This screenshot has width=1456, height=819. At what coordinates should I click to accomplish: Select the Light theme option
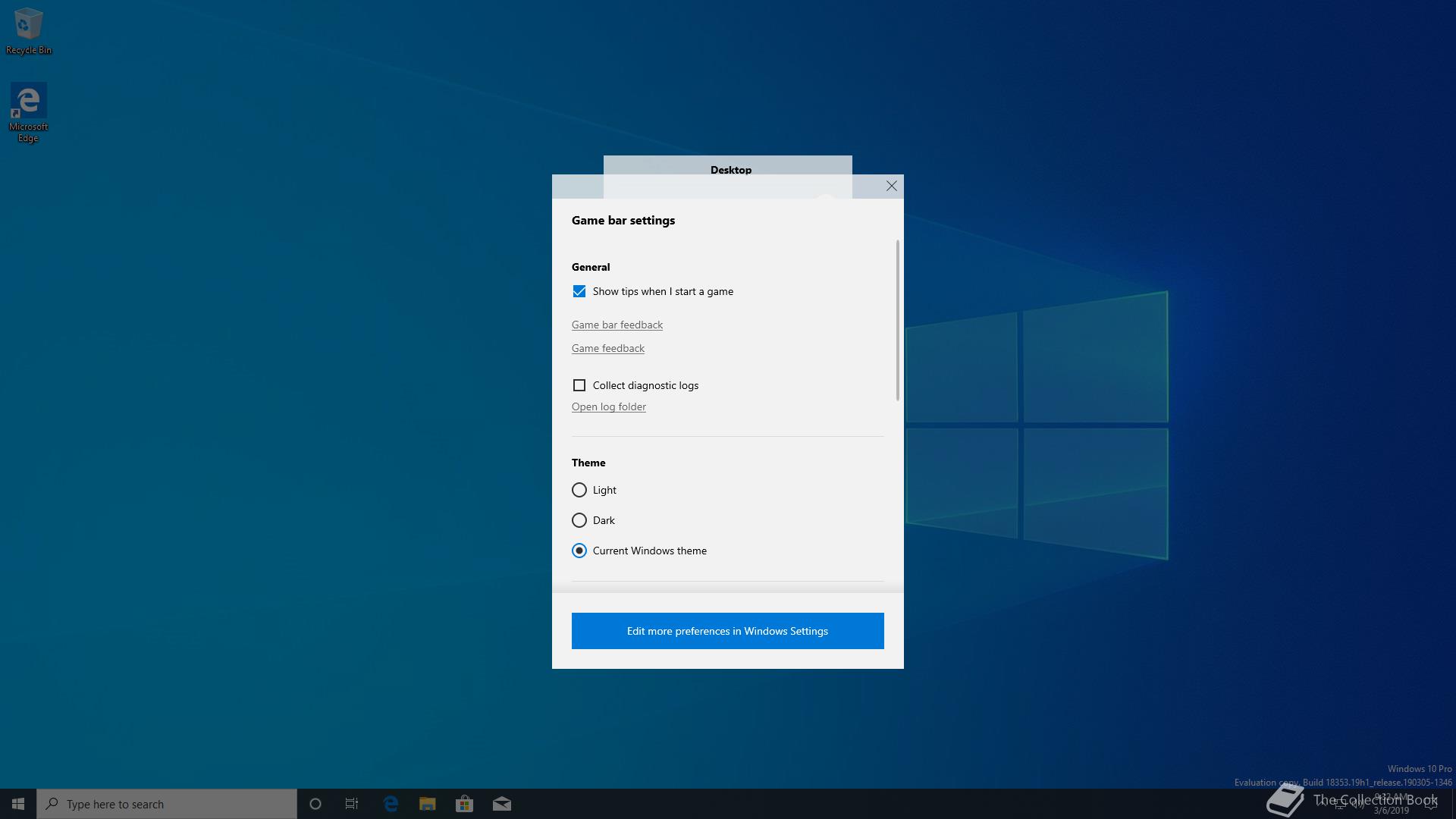[x=579, y=490]
